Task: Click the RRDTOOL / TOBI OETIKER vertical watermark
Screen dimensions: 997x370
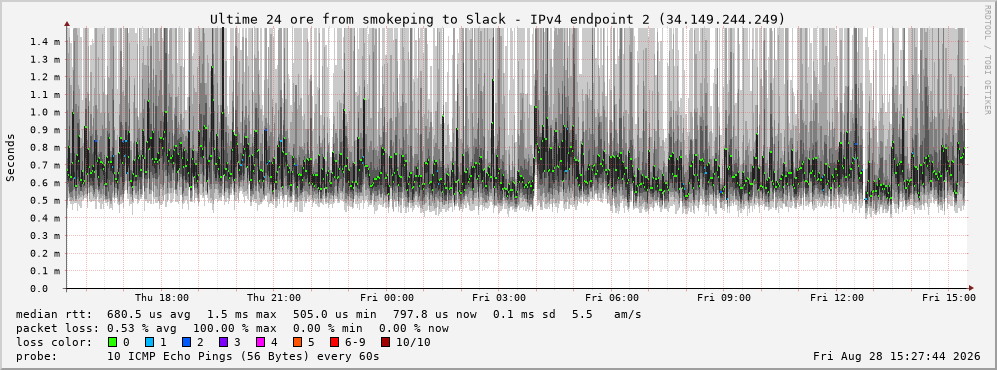Action: [x=987, y=60]
